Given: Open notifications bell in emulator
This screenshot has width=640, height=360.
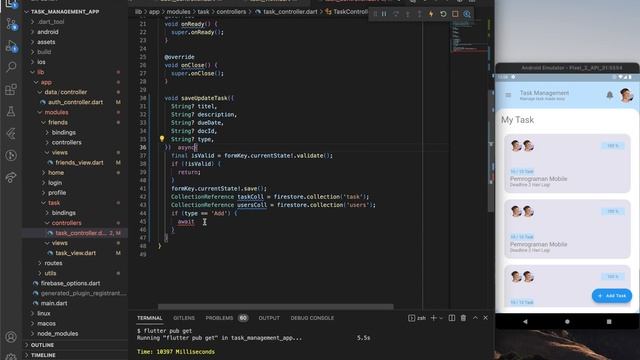Looking at the screenshot, I should (609, 95).
